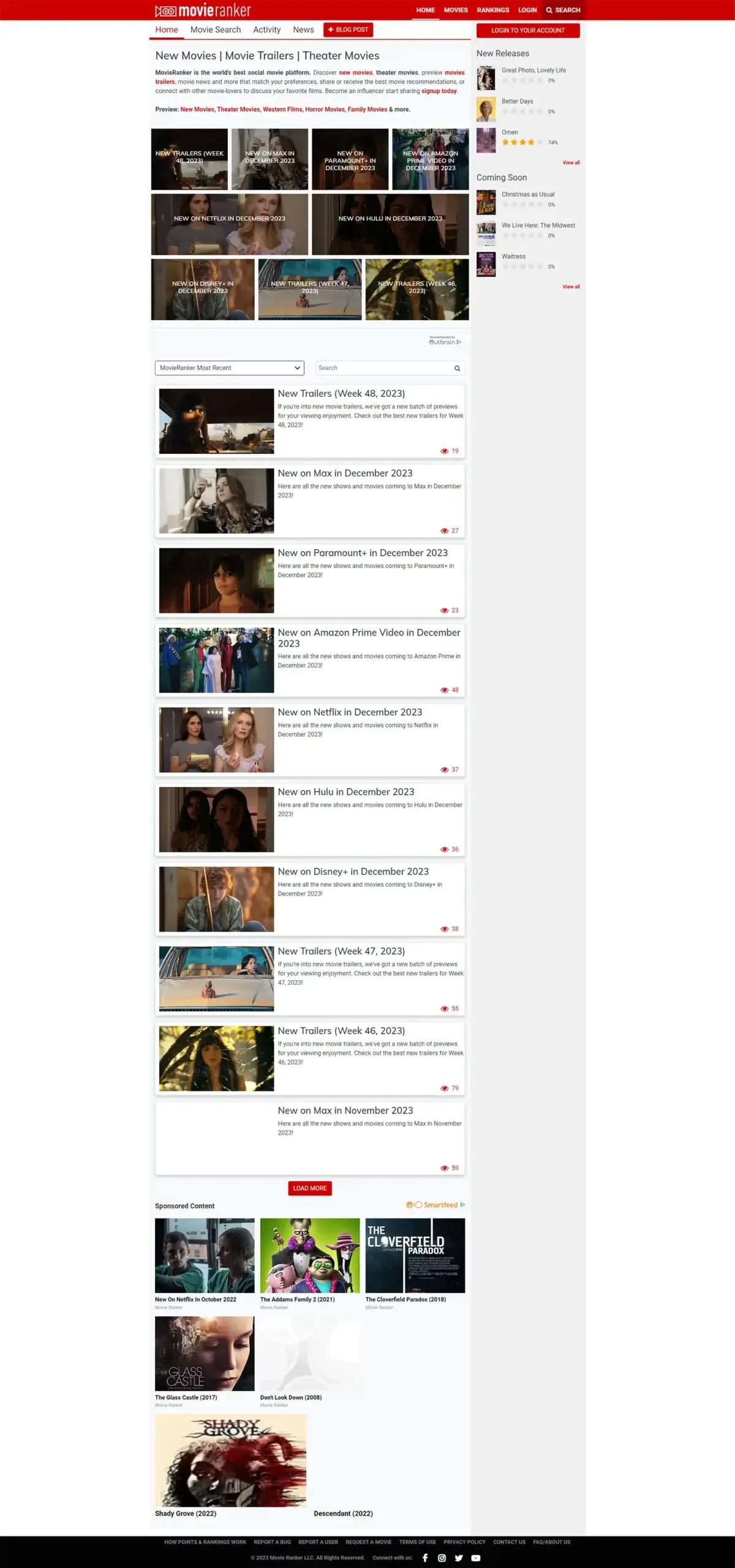Click the LOAD MORE button
This screenshot has width=735, height=1568.
pos(310,1188)
